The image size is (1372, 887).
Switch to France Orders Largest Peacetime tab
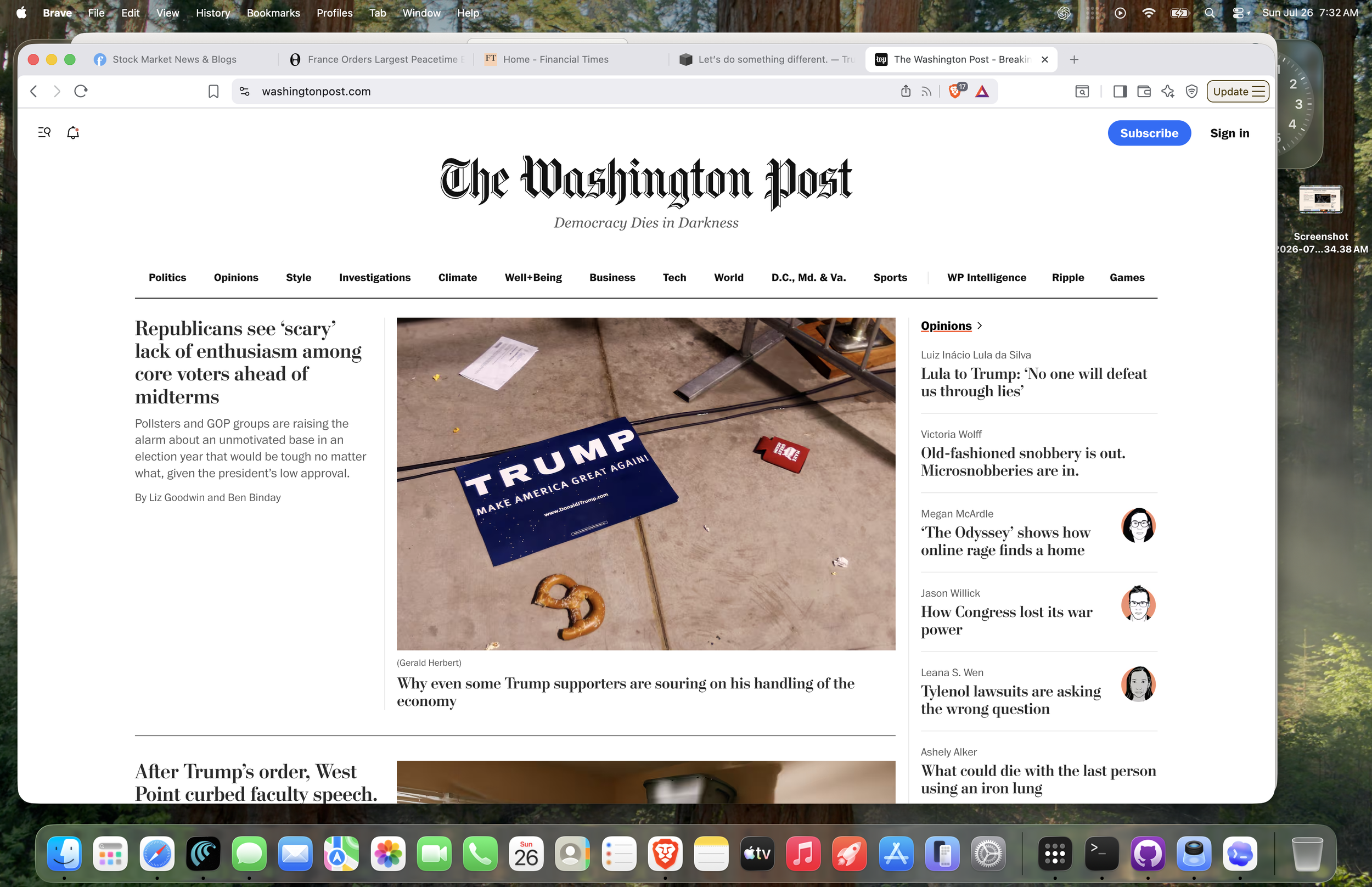[376, 59]
